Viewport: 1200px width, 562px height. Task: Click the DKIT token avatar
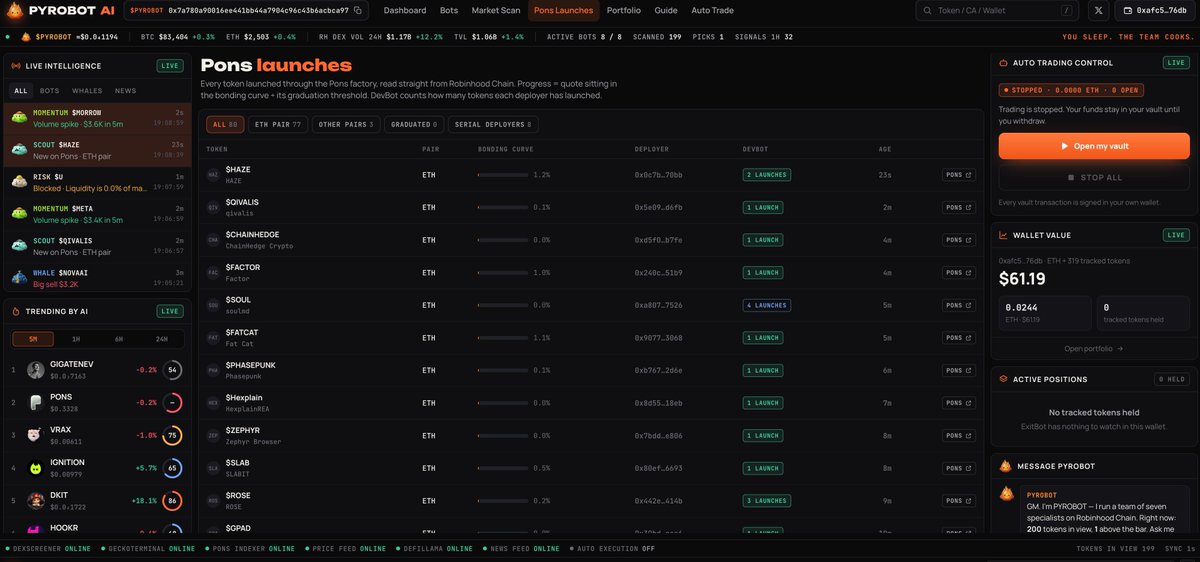36,500
